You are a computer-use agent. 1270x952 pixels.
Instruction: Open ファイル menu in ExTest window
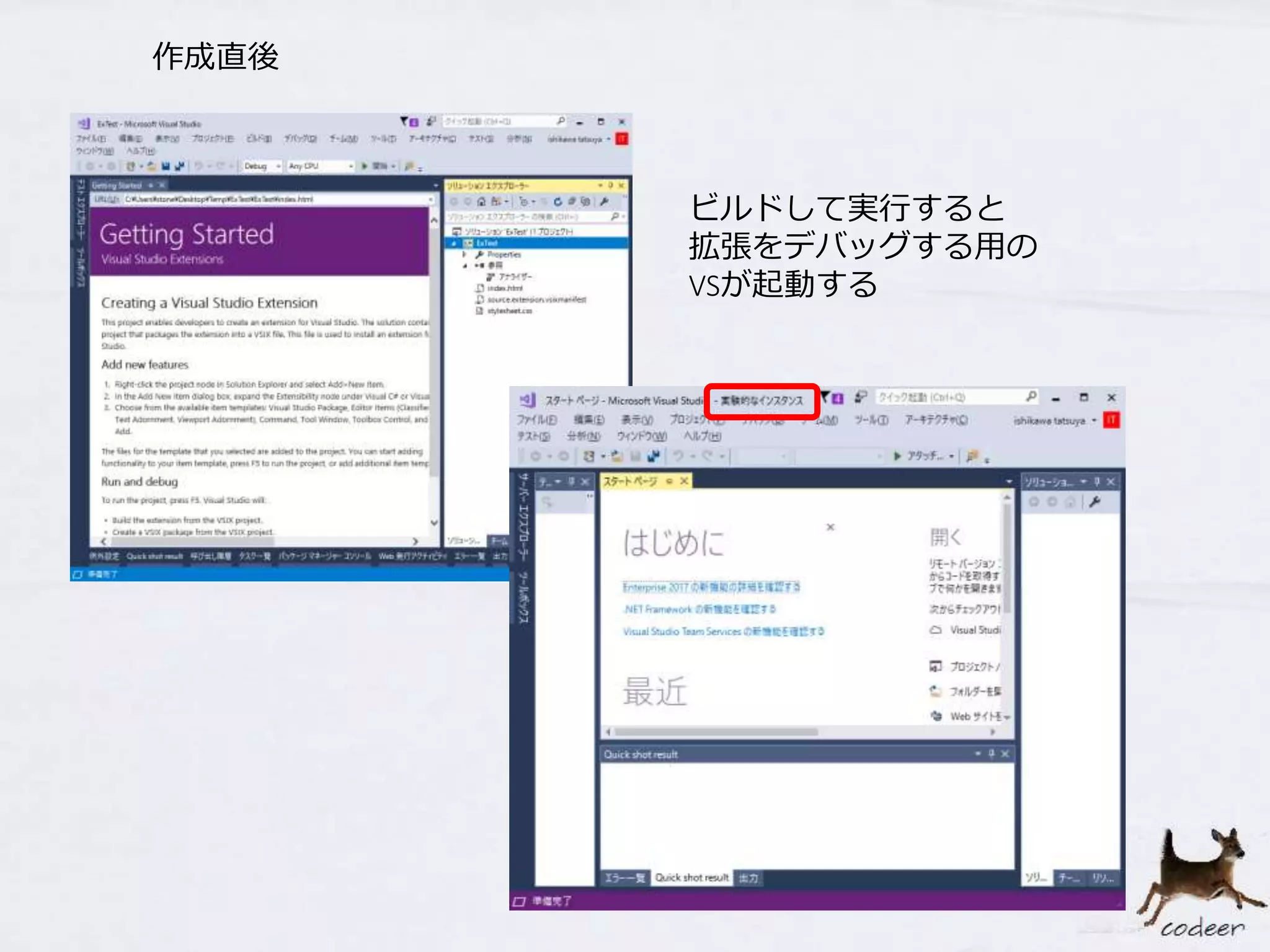point(91,139)
